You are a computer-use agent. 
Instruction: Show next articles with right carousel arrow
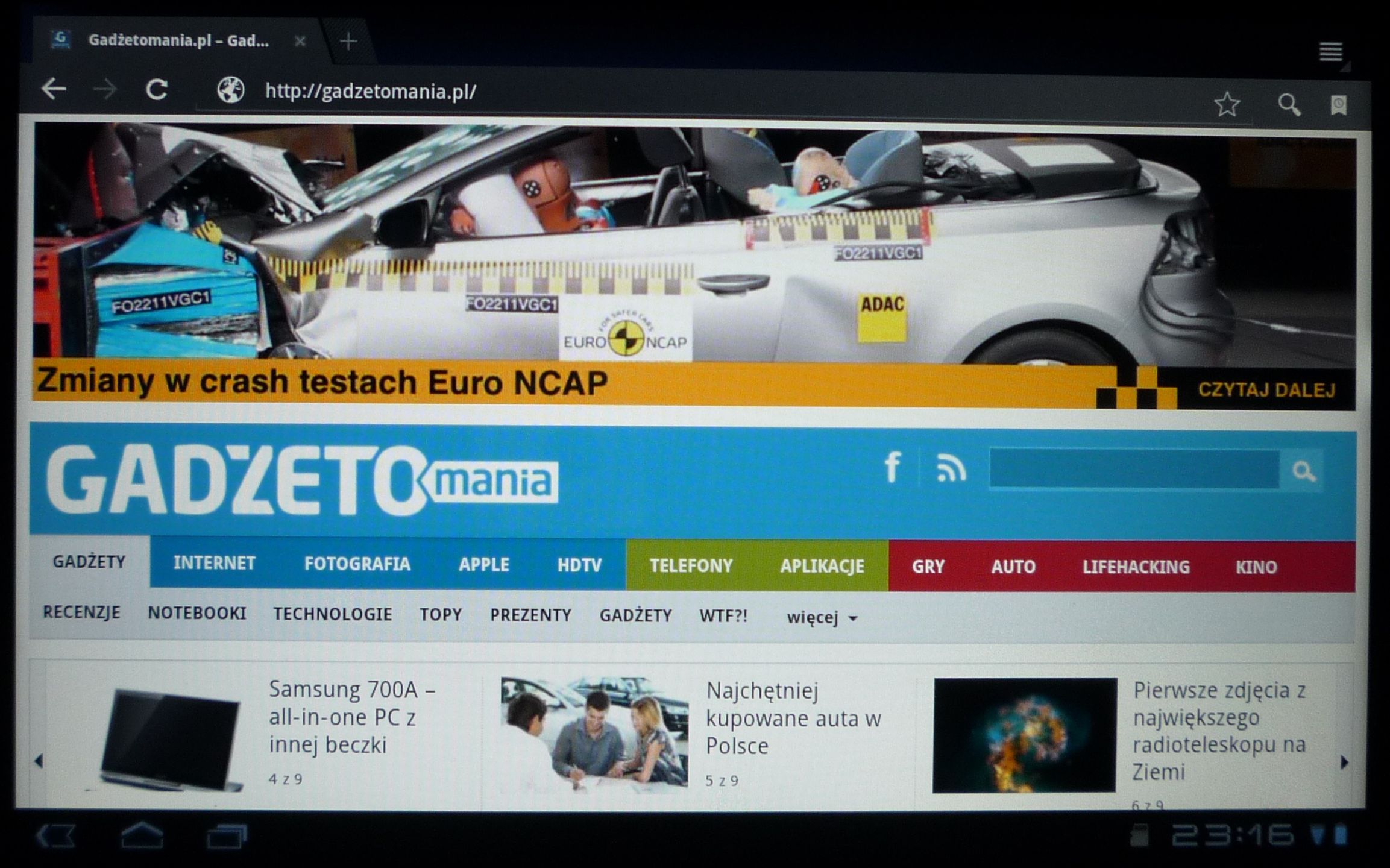coord(1344,762)
